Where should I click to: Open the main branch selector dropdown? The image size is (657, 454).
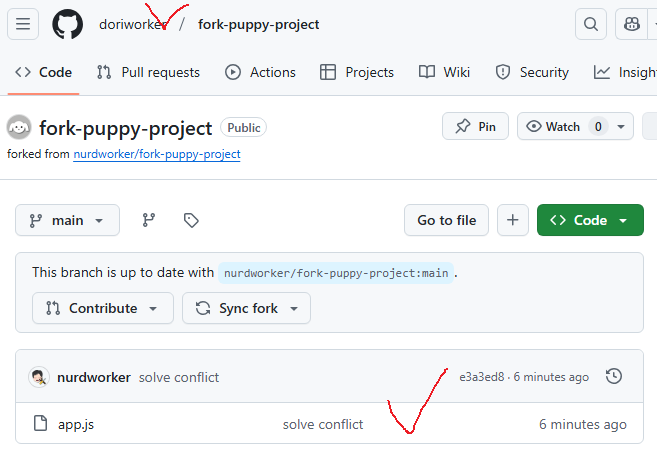67,220
